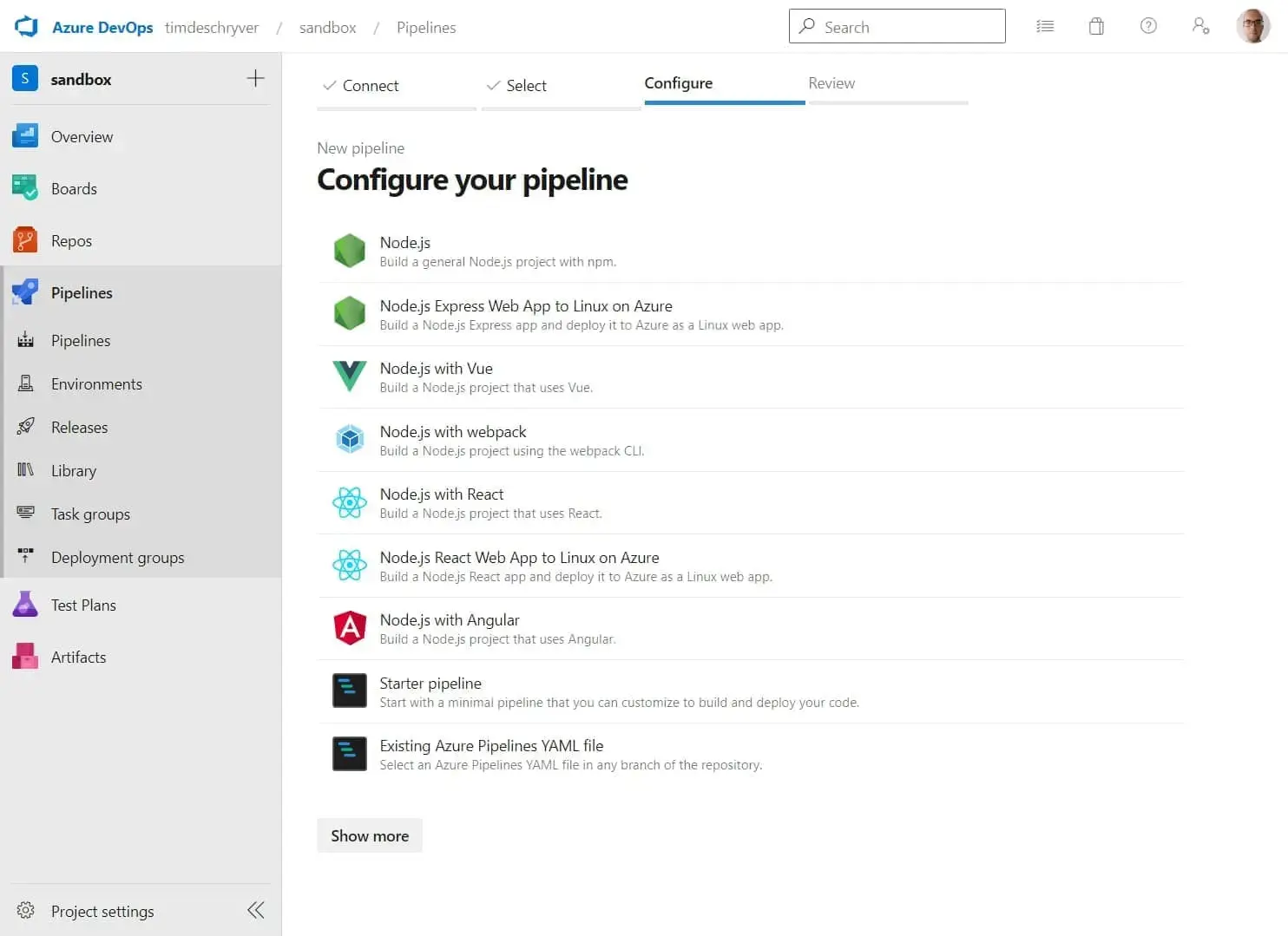Click the Azure DevOps logo icon
The width and height of the screenshot is (1288, 936).
27,26
